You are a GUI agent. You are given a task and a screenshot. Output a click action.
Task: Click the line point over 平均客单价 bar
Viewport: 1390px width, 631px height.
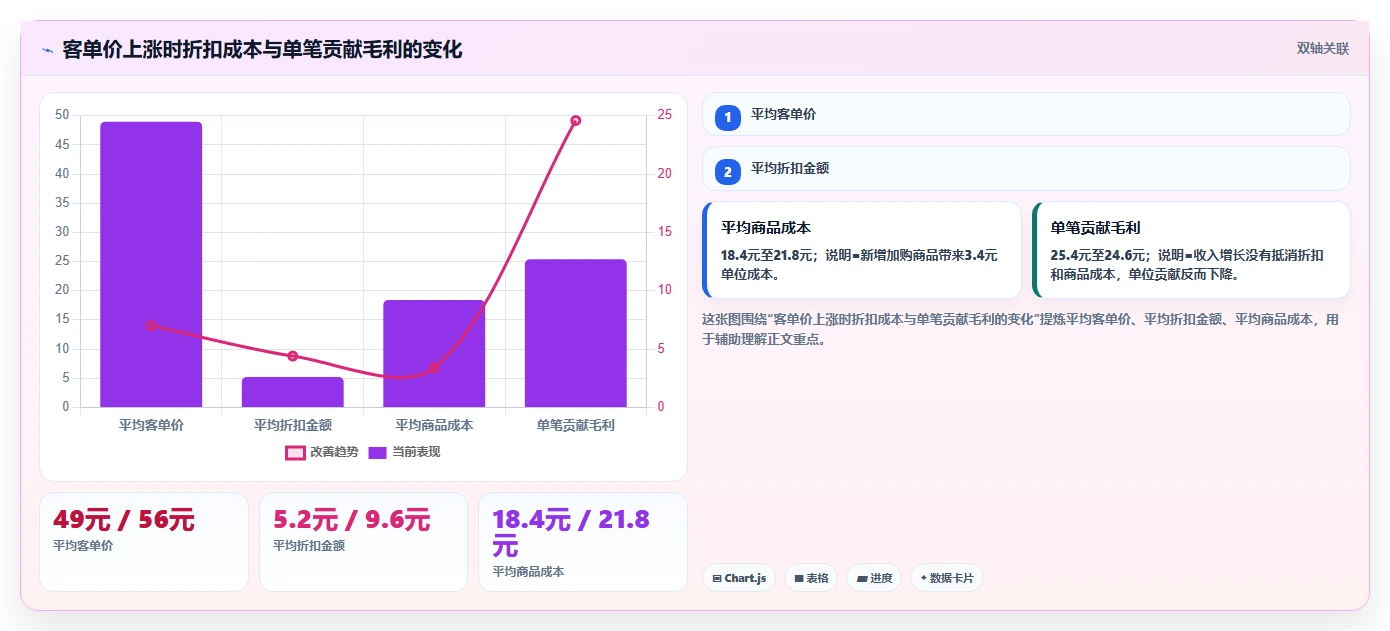point(151,325)
